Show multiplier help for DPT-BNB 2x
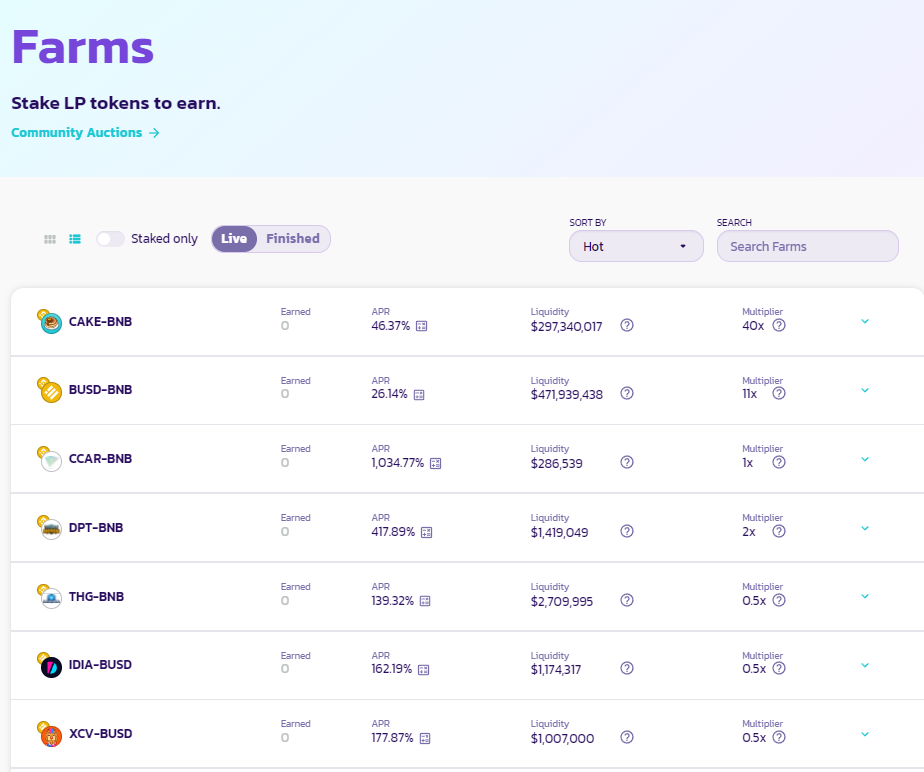The width and height of the screenshot is (924, 772). (x=779, y=531)
